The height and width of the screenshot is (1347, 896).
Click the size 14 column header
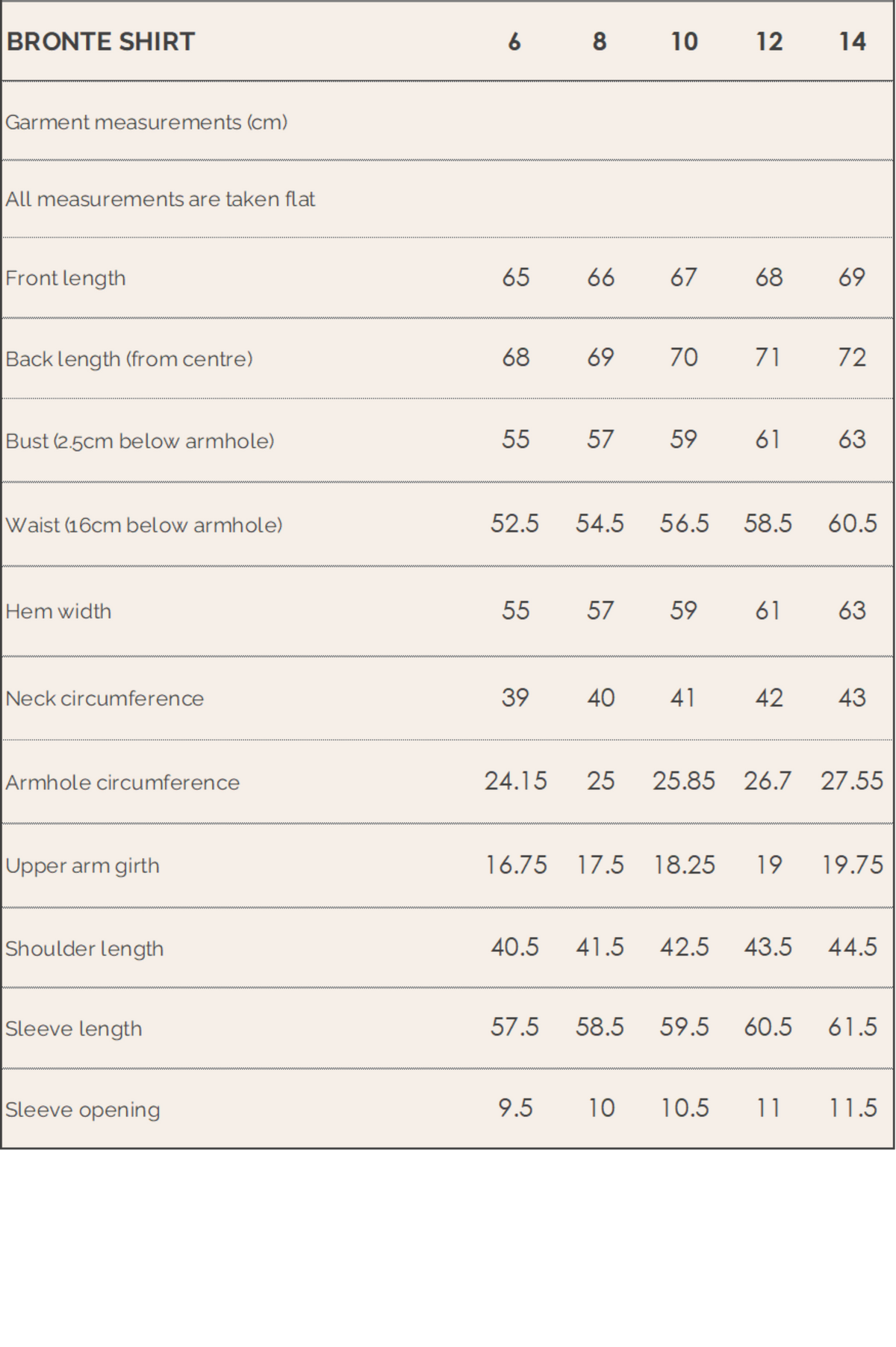coord(852,42)
